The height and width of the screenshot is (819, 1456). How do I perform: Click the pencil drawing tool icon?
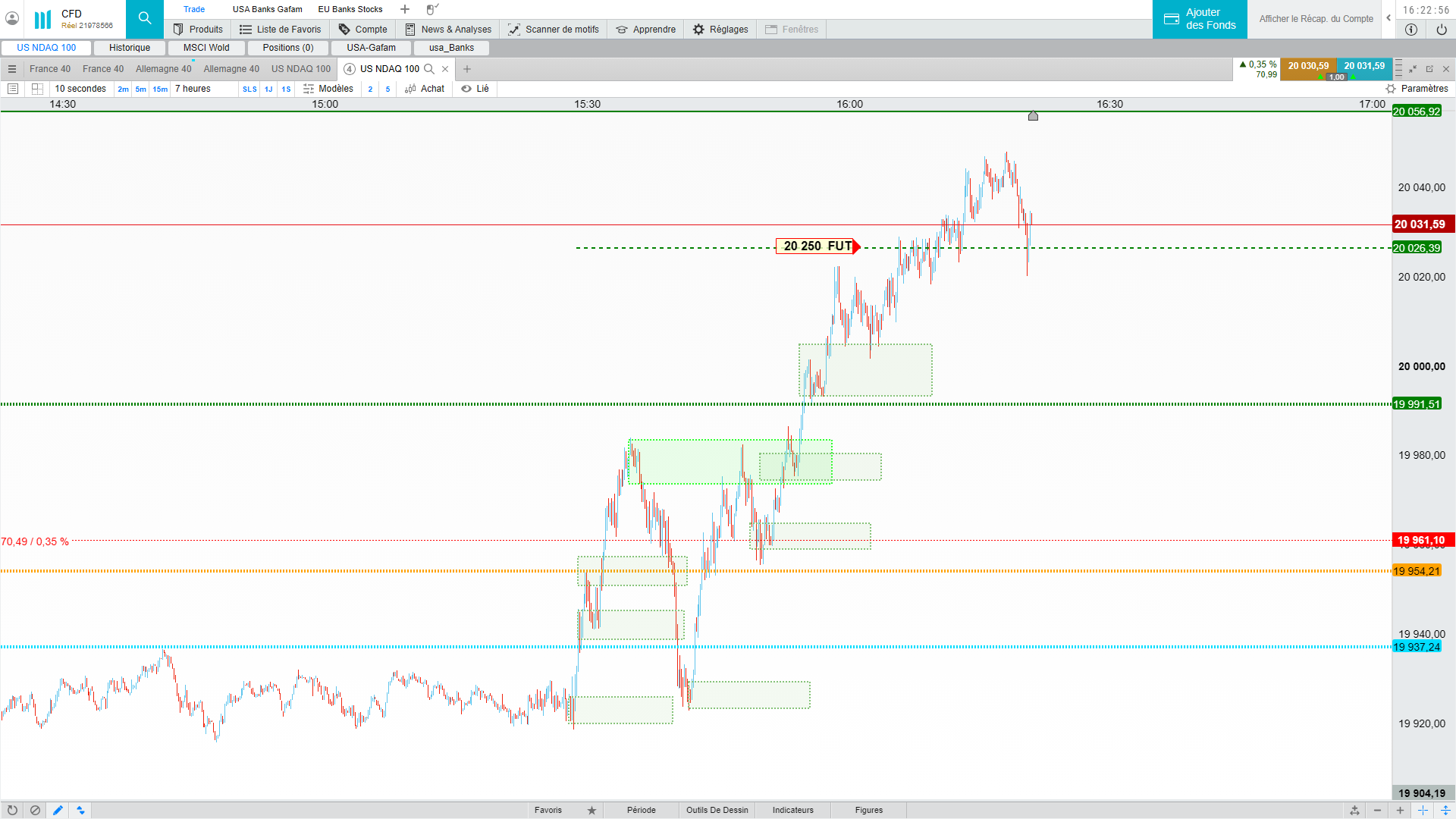58,810
